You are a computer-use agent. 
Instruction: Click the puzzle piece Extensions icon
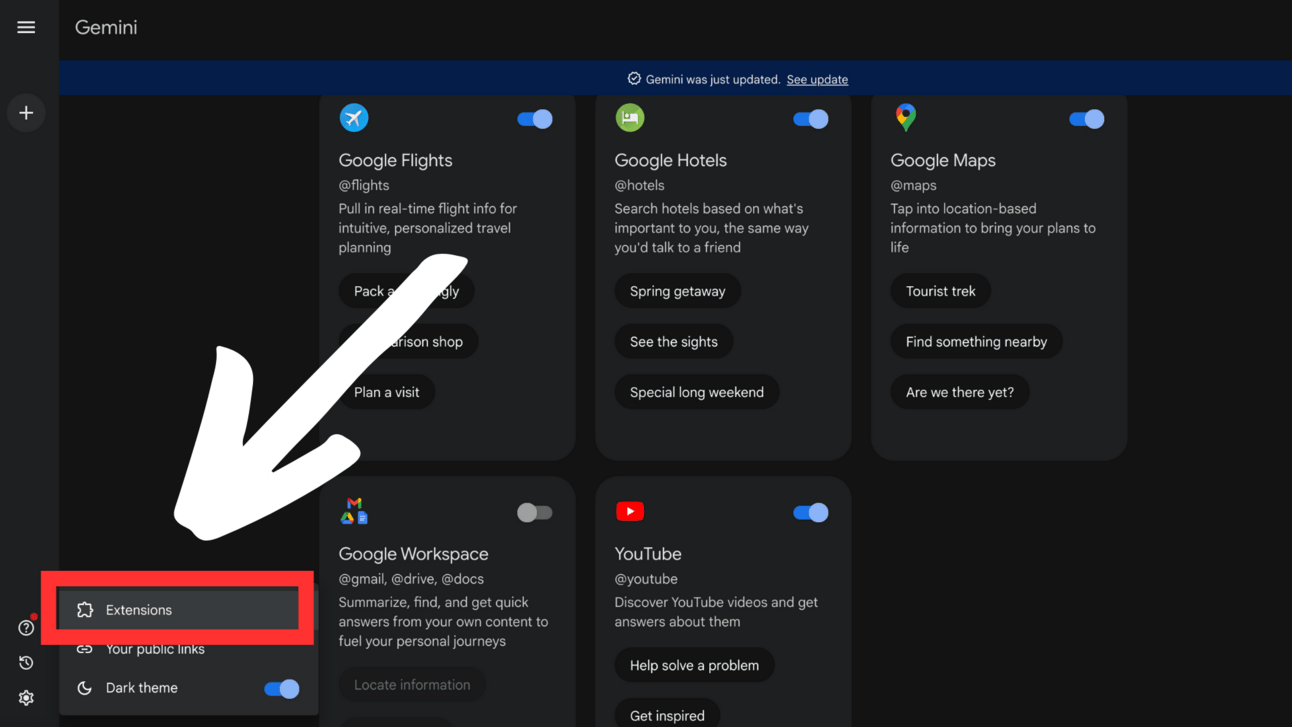tap(85, 610)
